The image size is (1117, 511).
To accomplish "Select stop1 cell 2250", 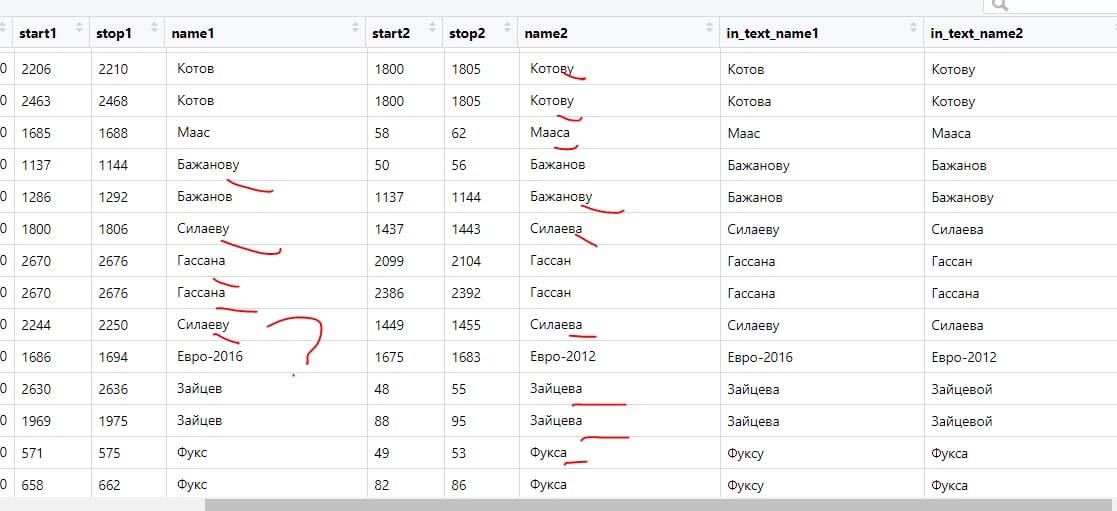I will 112,325.
